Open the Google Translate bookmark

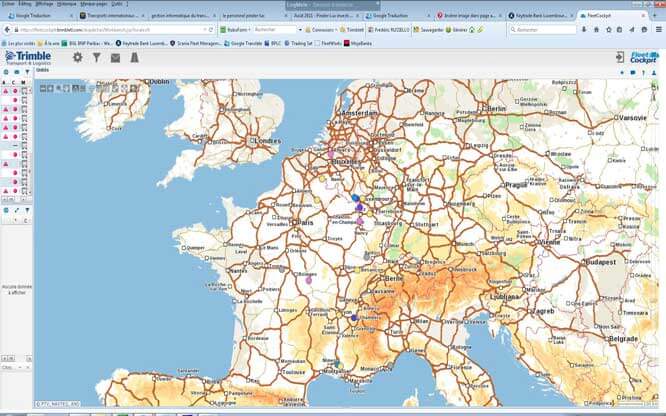coord(243,43)
